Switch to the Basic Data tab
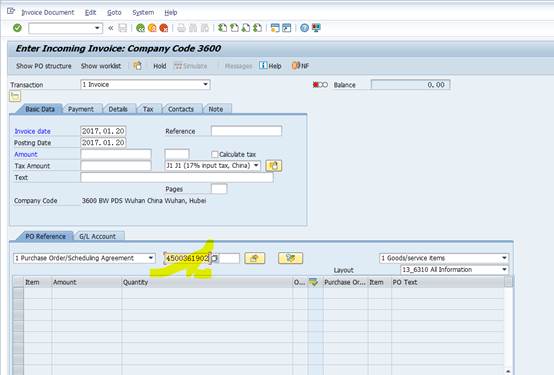Screen dimensions: 554x375 pos(40,109)
